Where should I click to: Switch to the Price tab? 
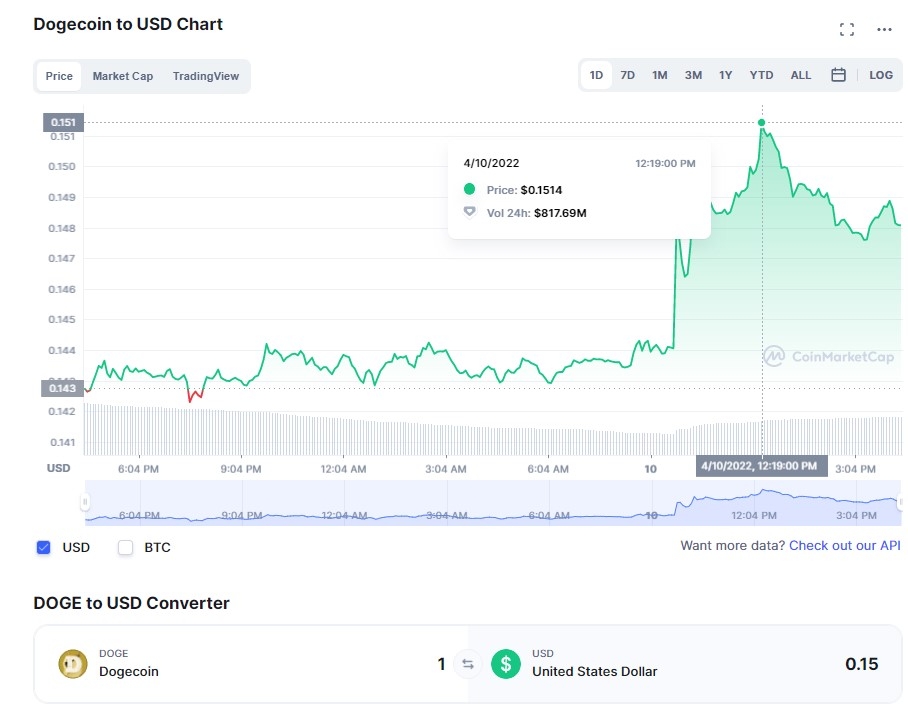[59, 76]
